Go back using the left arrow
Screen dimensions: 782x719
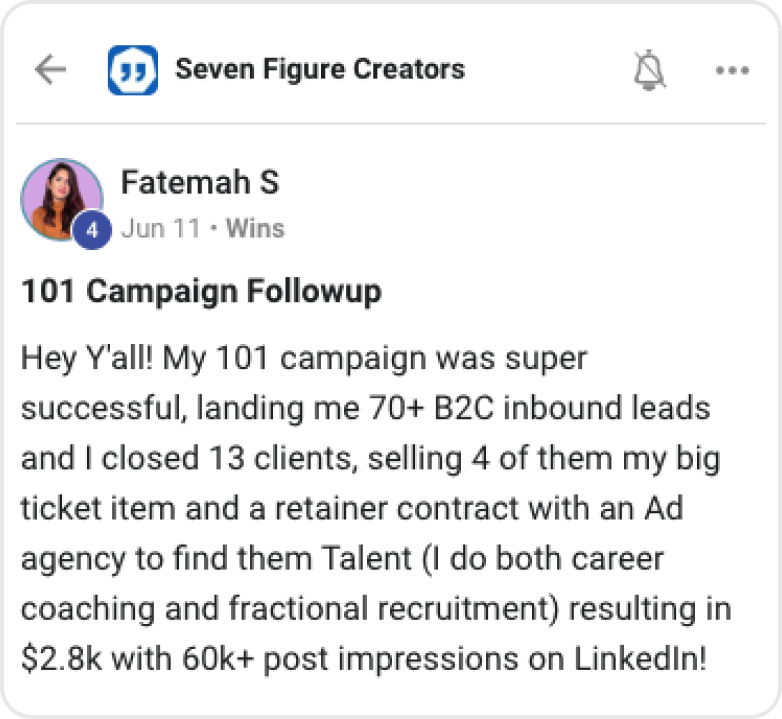click(50, 69)
